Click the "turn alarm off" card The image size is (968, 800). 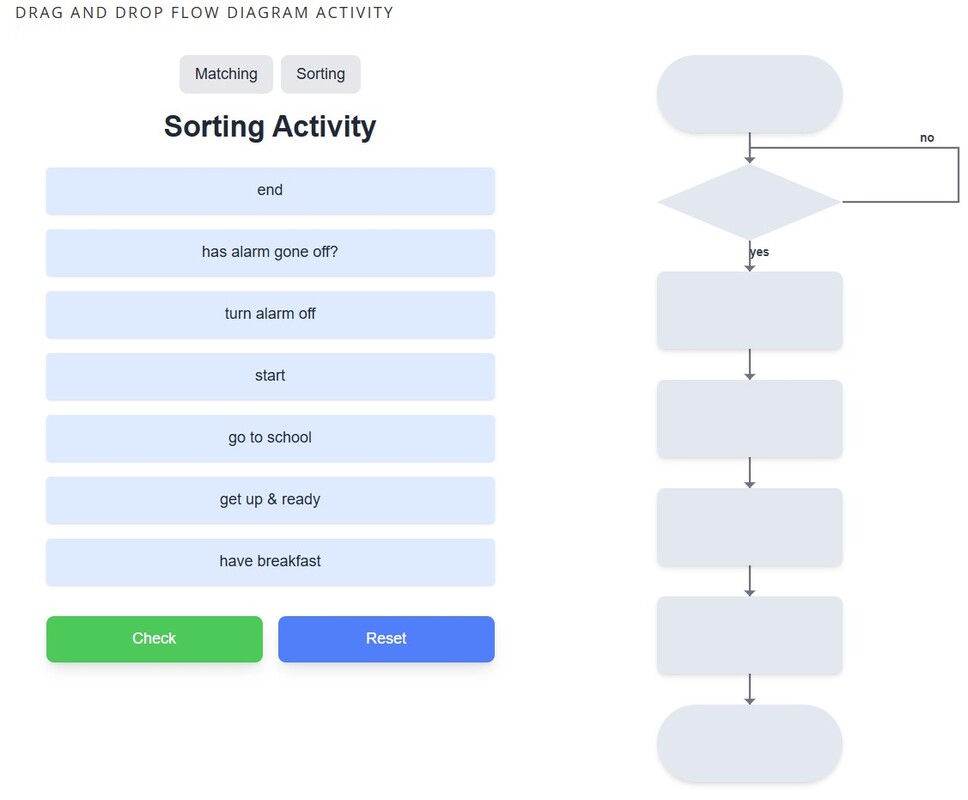pos(270,315)
